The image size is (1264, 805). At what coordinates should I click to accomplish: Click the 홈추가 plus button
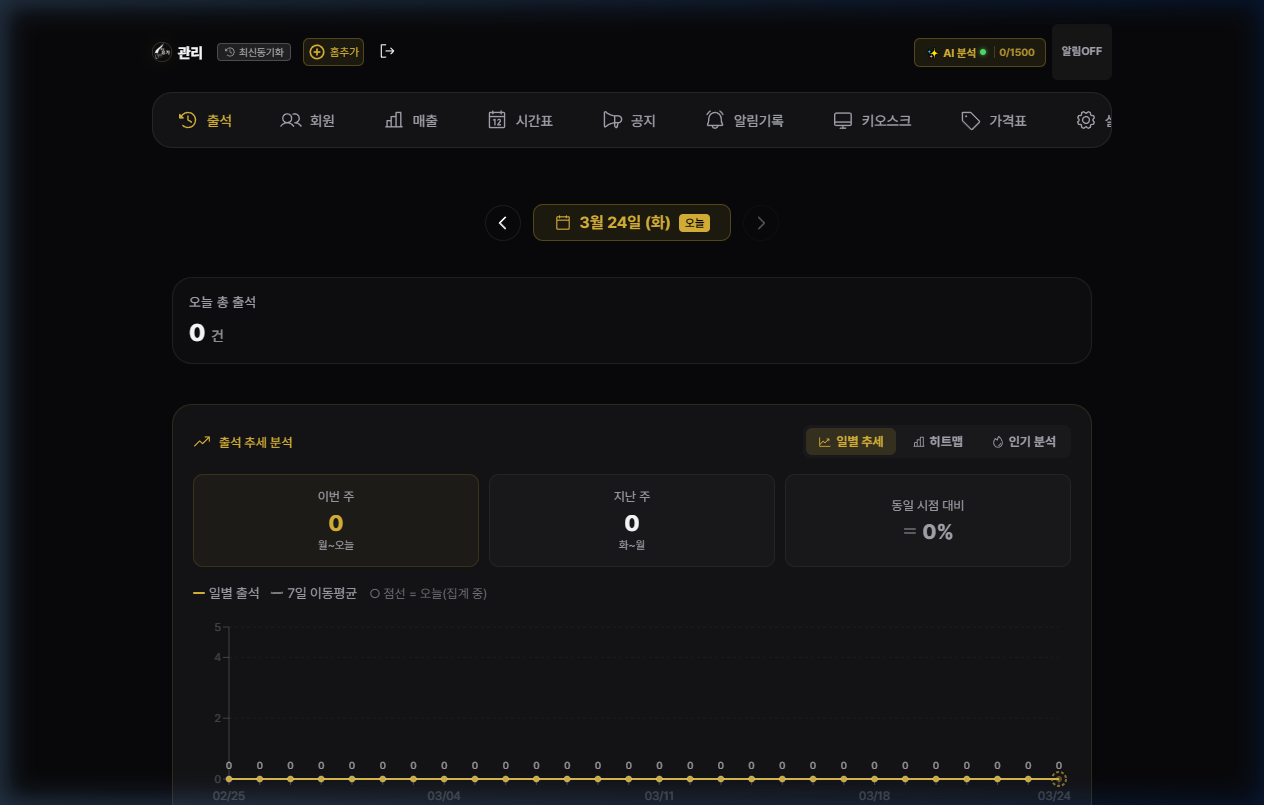tap(333, 52)
